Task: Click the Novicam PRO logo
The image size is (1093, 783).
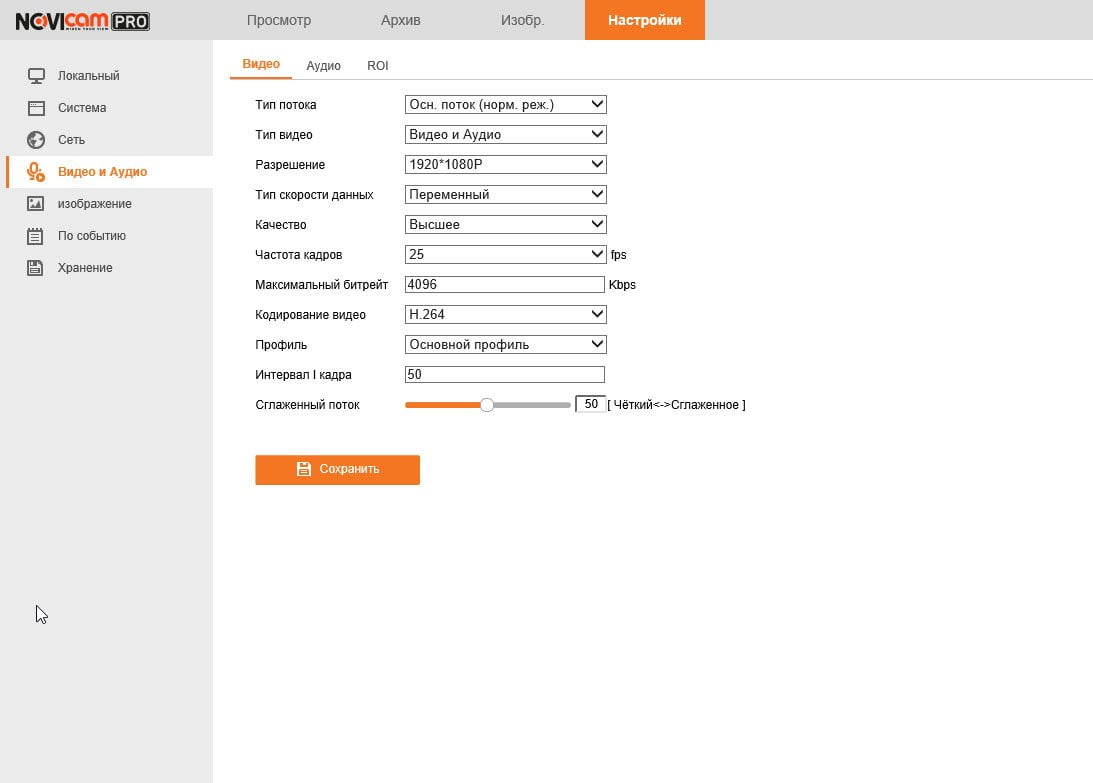Action: (82, 21)
